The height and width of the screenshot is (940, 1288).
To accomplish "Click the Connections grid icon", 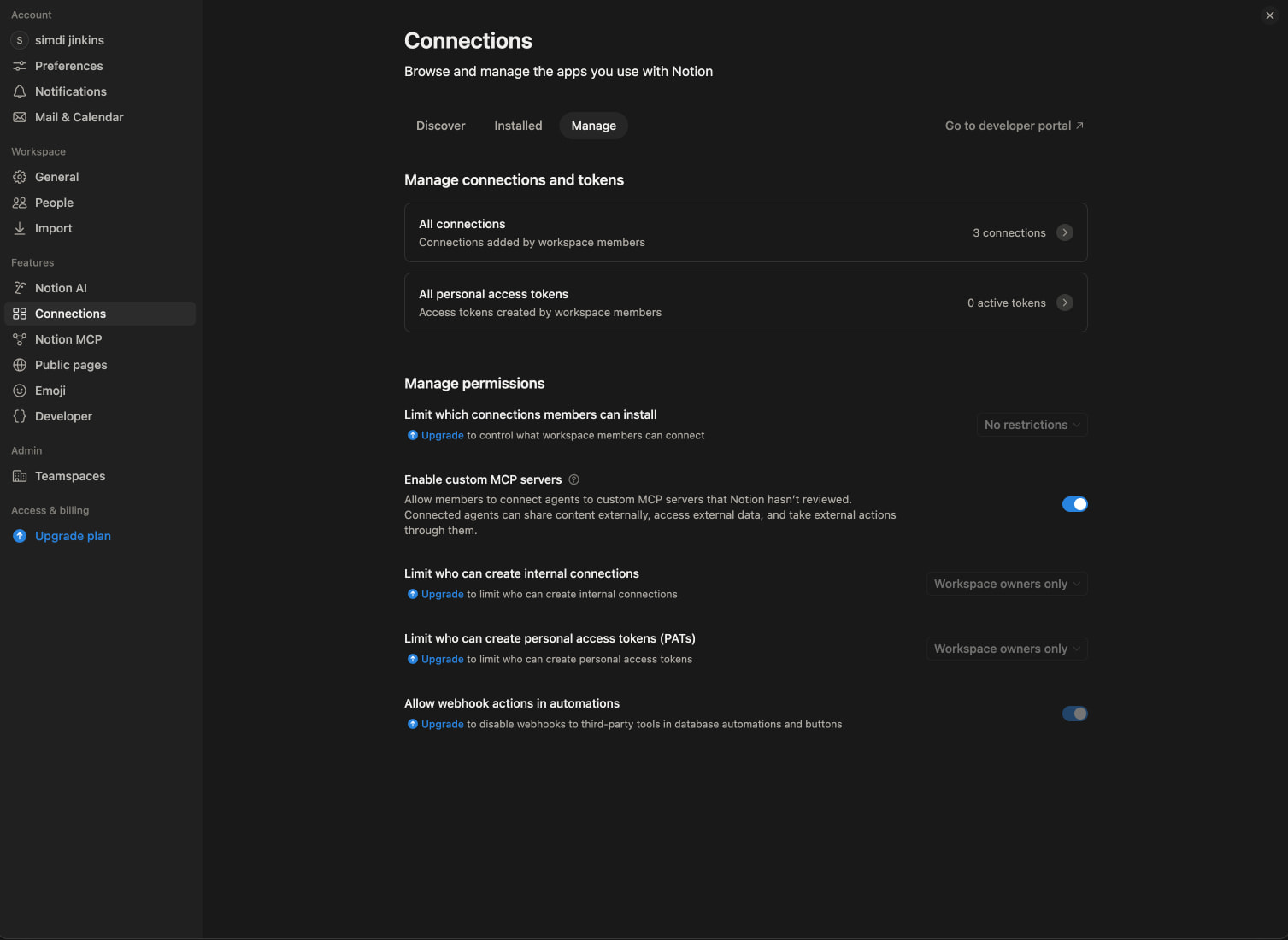I will (20, 314).
